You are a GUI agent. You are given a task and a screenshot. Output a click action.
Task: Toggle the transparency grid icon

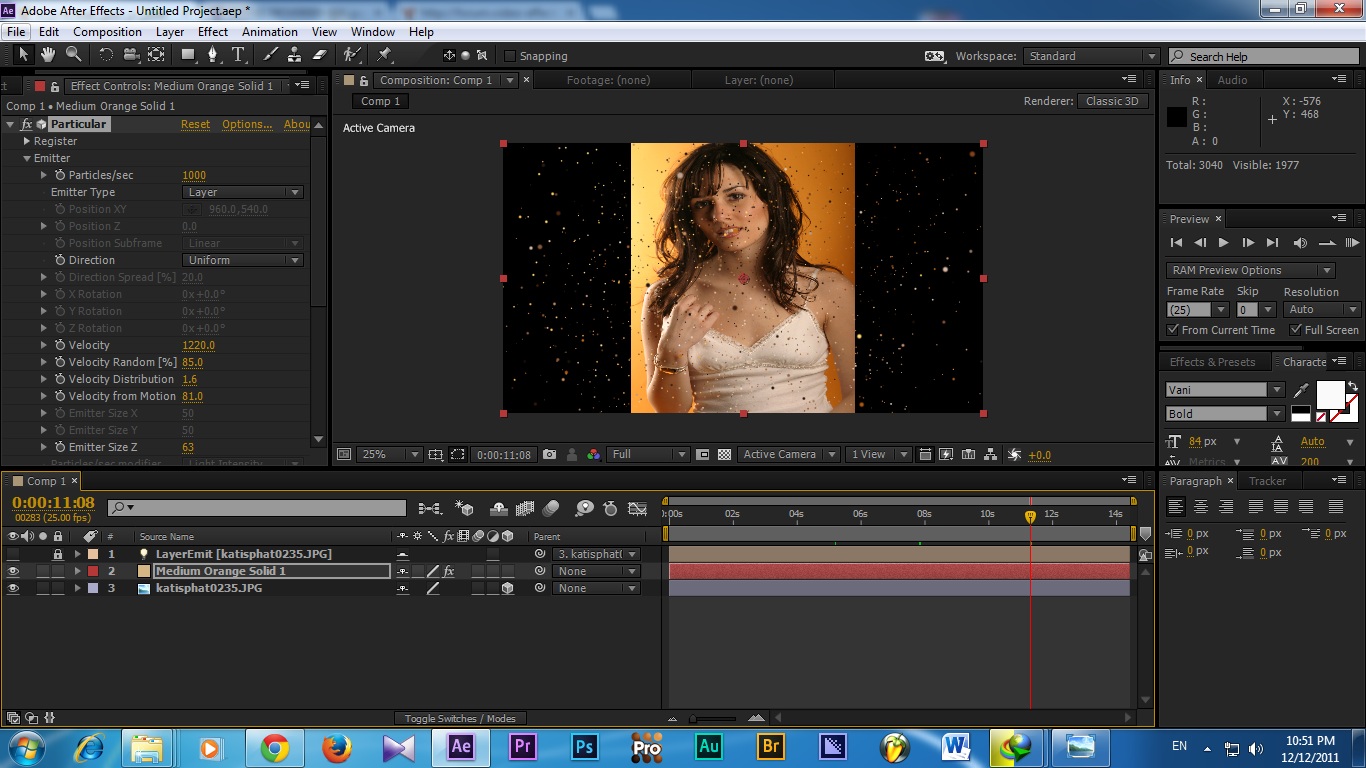[x=725, y=454]
